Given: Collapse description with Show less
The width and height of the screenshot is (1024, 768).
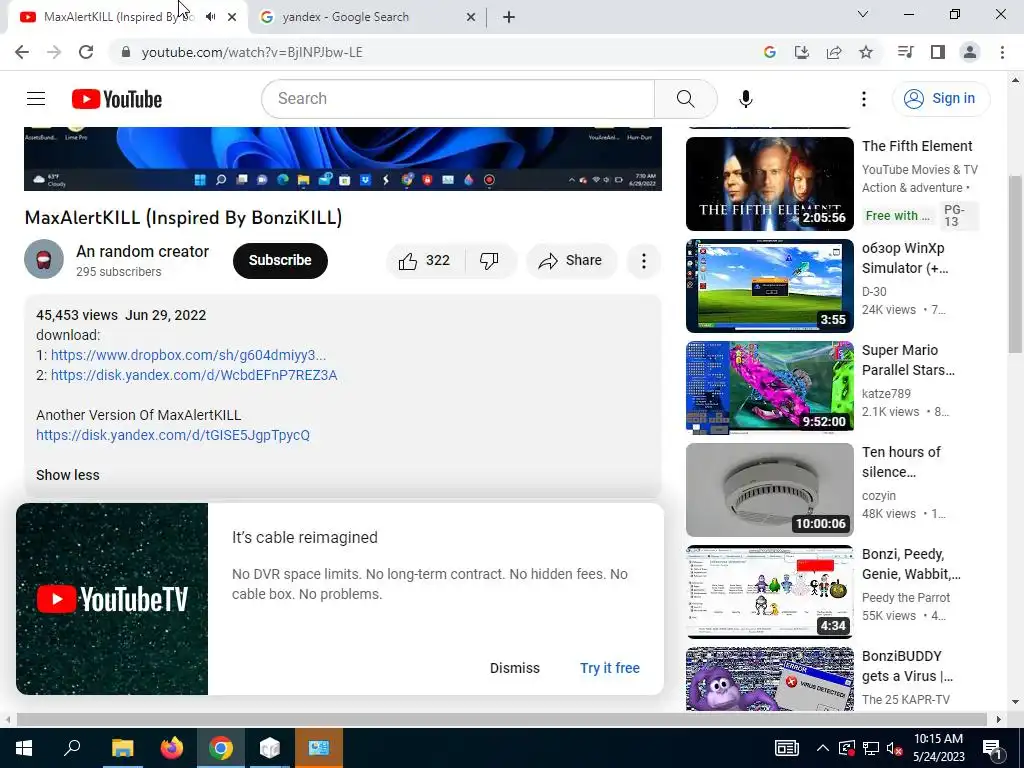Looking at the screenshot, I should (68, 475).
